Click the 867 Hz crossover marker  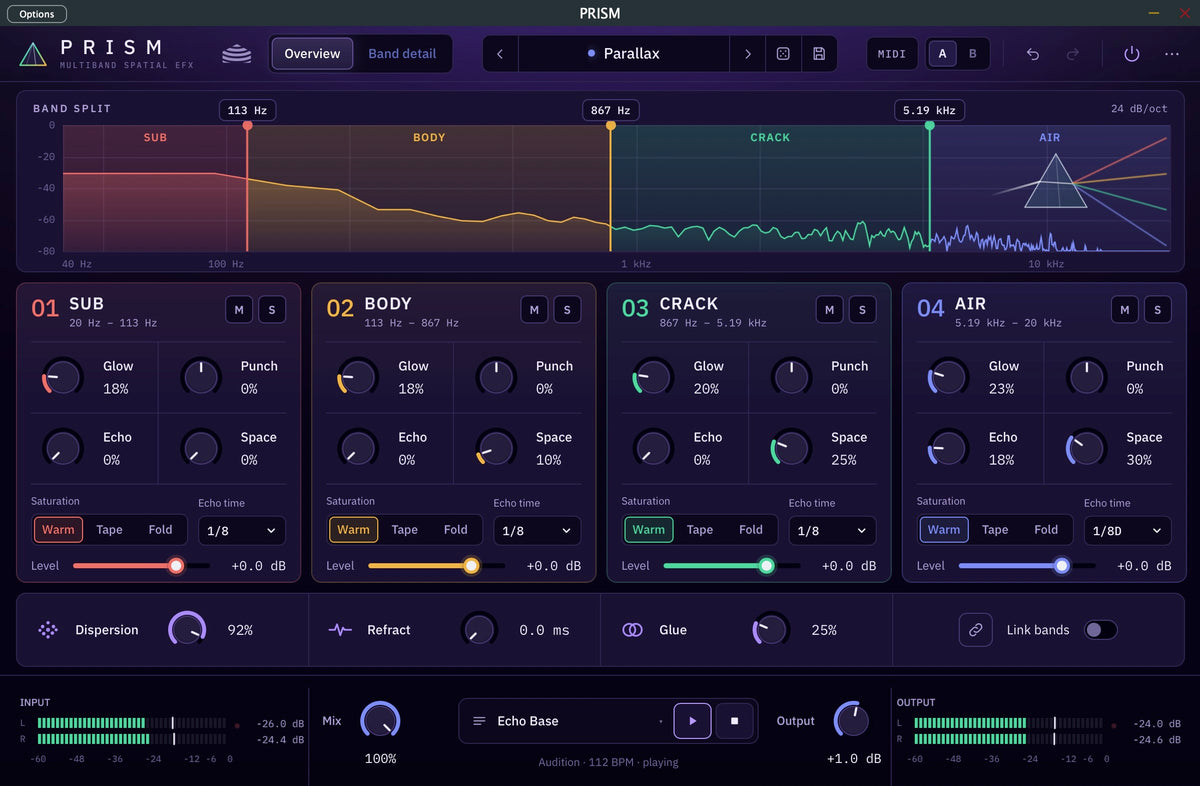pyautogui.click(x=610, y=111)
